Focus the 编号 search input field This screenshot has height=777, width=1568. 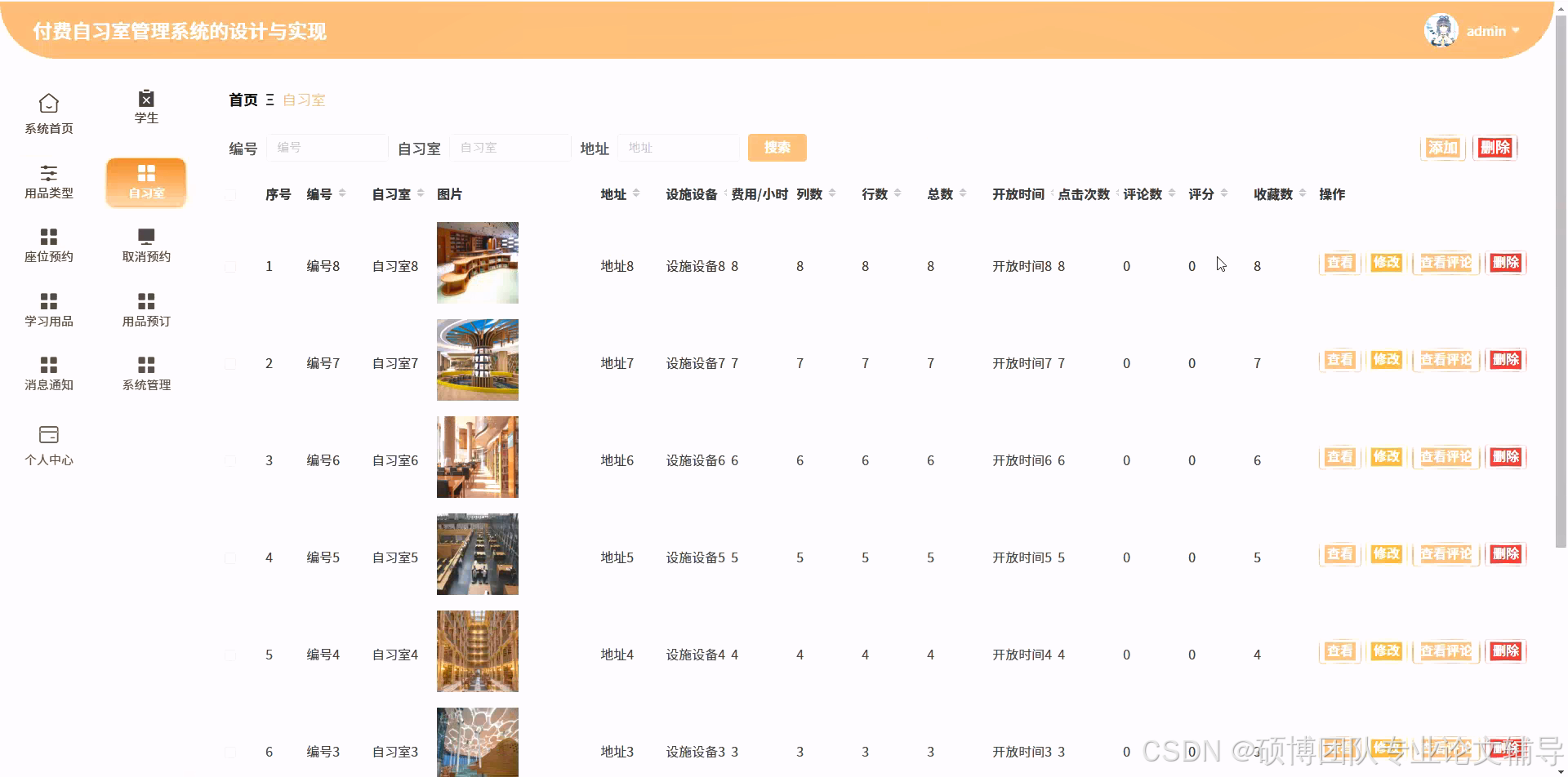click(327, 148)
